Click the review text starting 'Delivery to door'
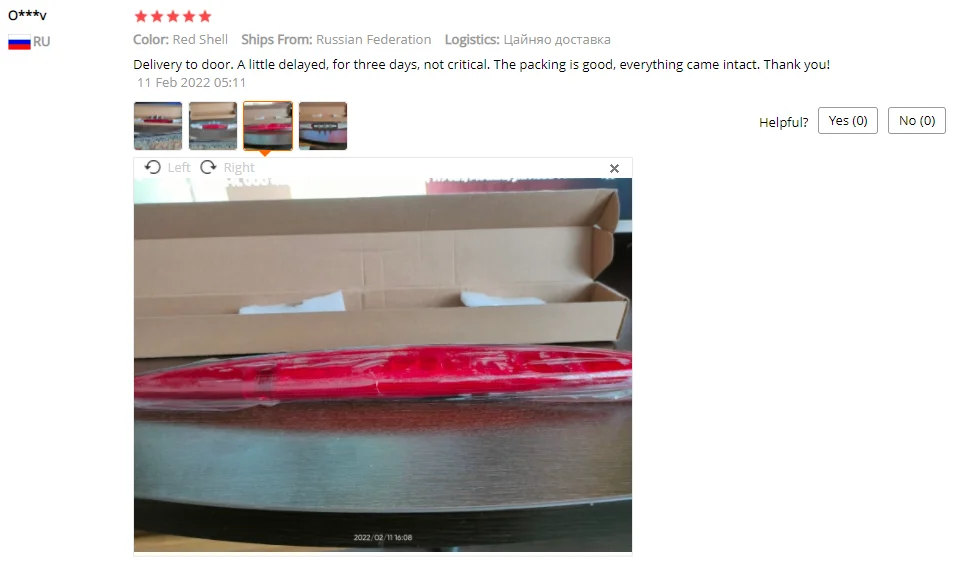 click(482, 64)
